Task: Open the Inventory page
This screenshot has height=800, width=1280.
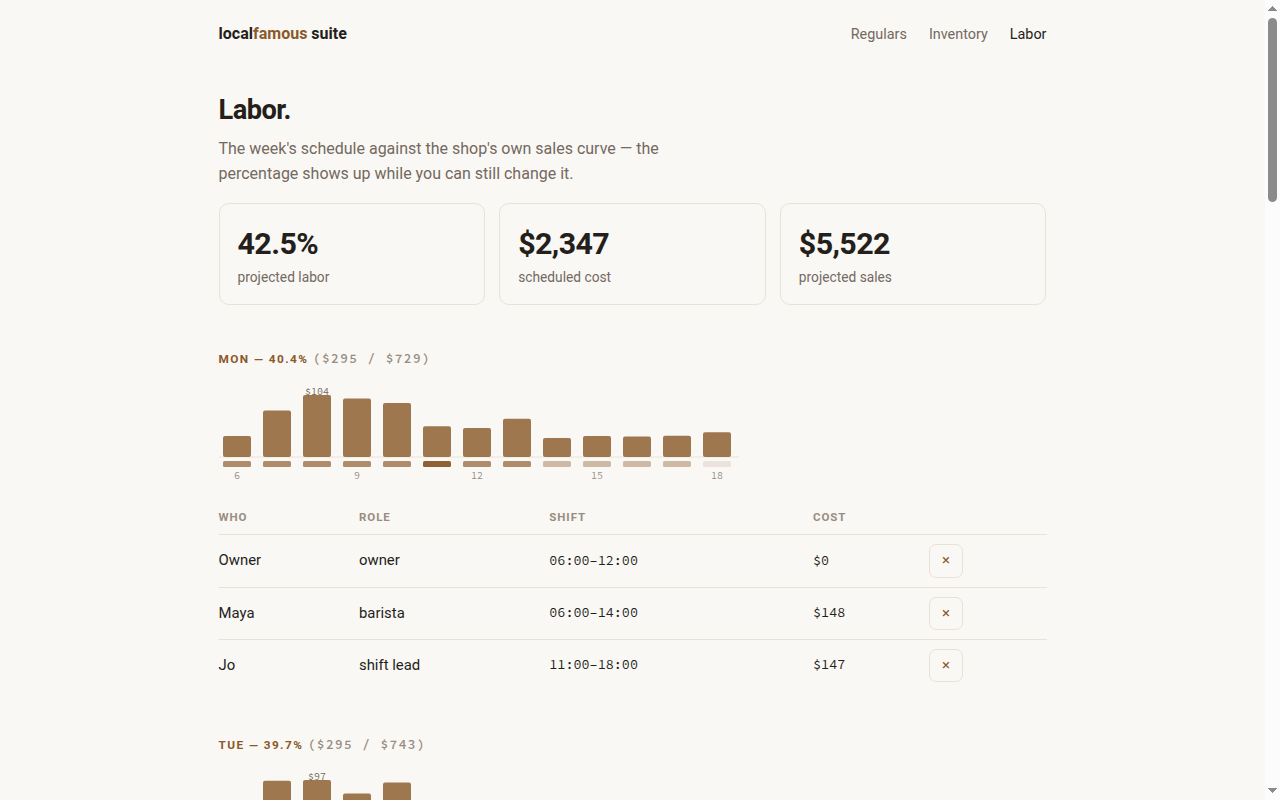Action: 958,34
